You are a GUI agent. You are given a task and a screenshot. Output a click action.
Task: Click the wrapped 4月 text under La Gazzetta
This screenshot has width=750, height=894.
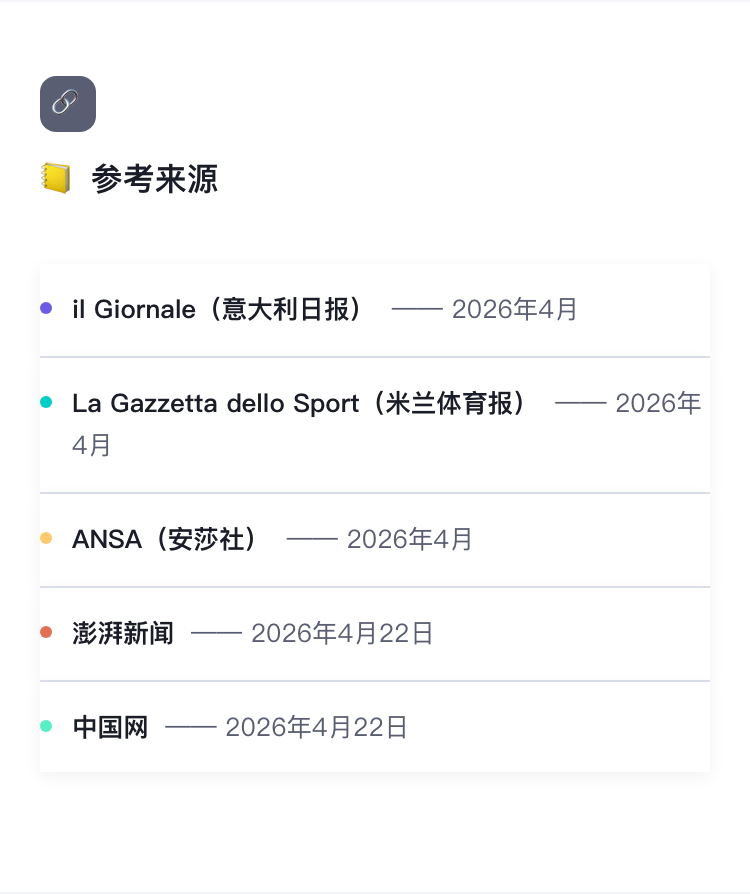(x=92, y=446)
